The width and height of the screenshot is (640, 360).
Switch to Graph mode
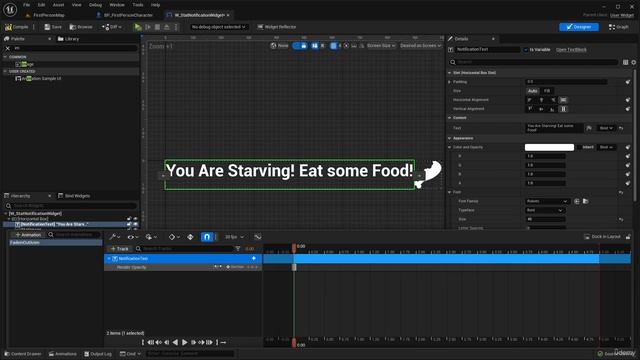click(618, 27)
